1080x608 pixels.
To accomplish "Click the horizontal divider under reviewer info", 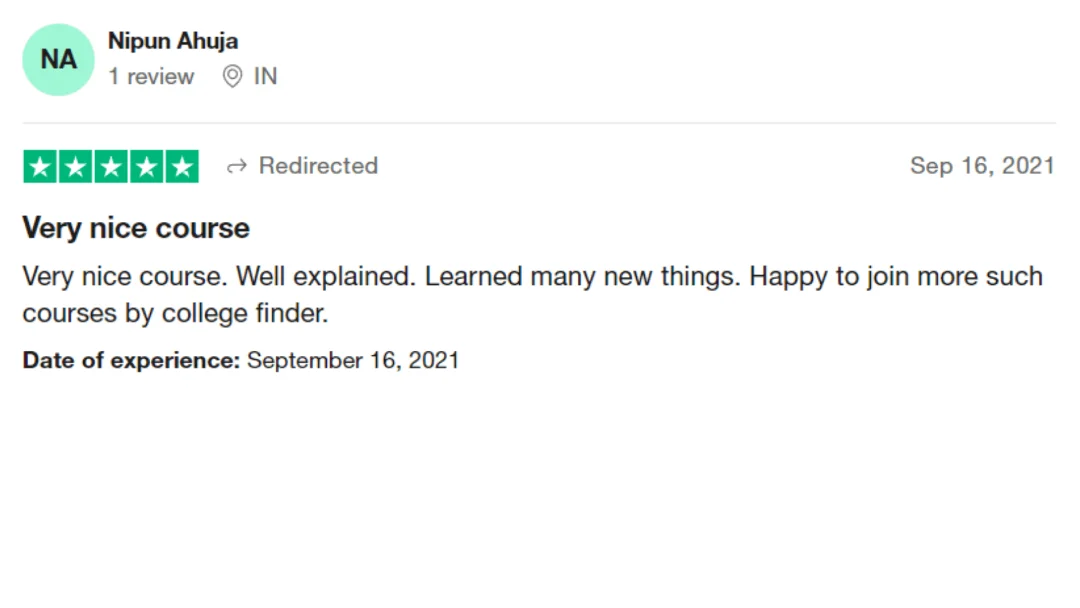I will click(539, 123).
